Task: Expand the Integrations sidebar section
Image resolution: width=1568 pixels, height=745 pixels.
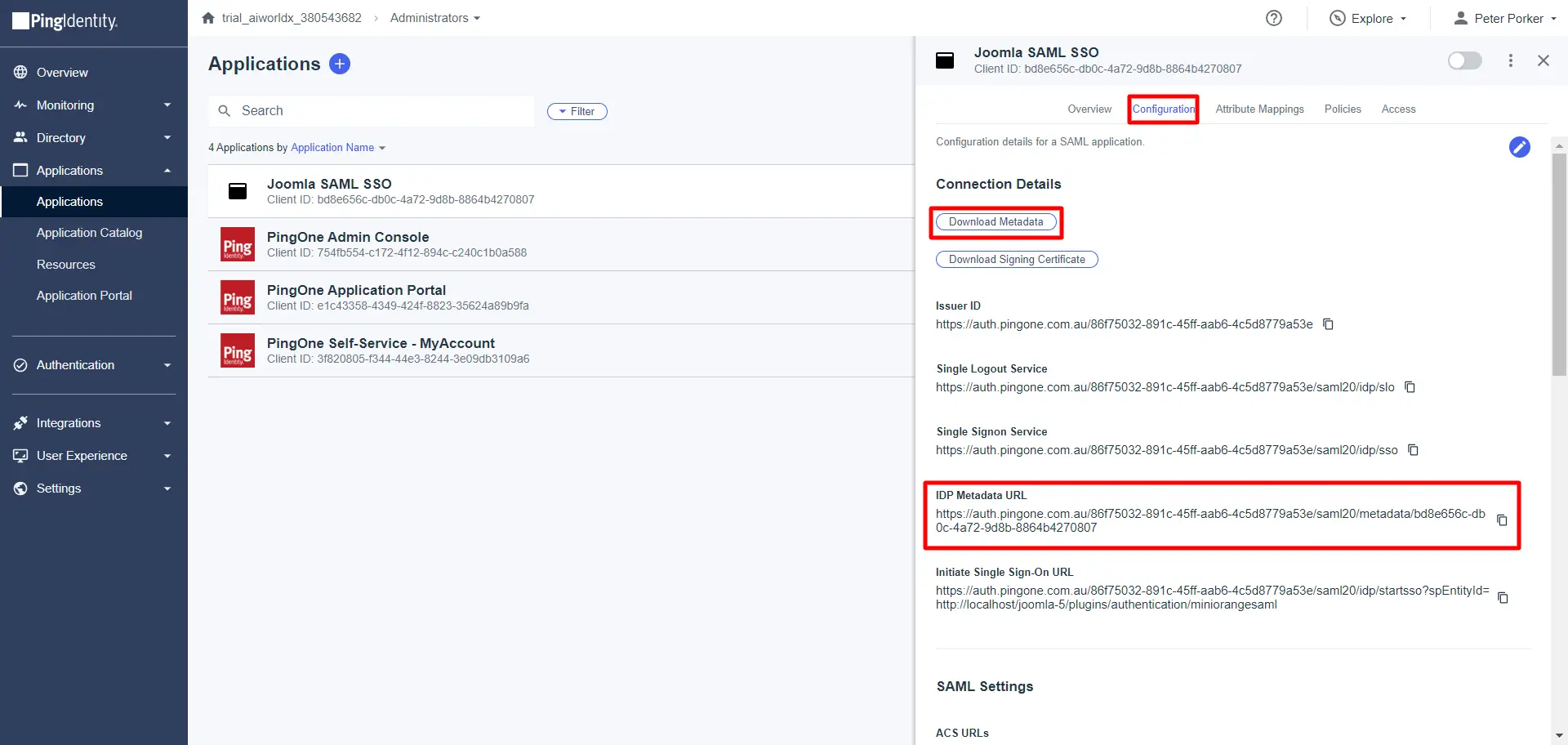Action: 167,423
